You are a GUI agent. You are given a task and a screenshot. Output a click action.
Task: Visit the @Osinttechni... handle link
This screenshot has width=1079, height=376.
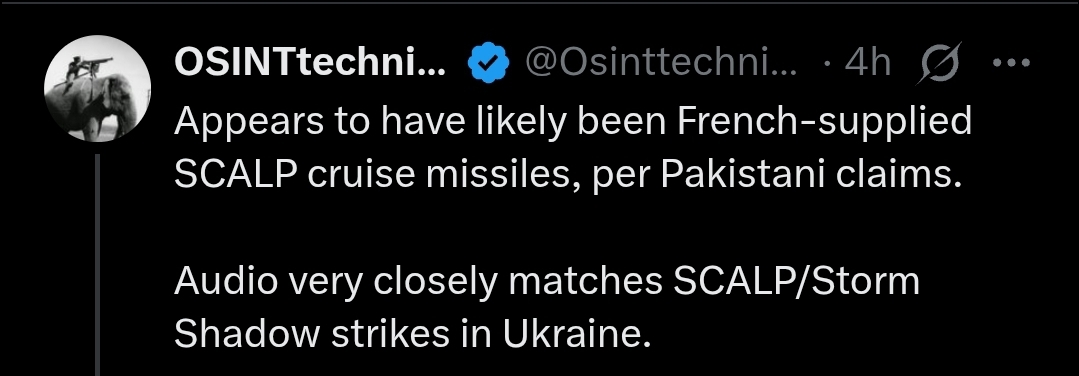click(x=661, y=63)
